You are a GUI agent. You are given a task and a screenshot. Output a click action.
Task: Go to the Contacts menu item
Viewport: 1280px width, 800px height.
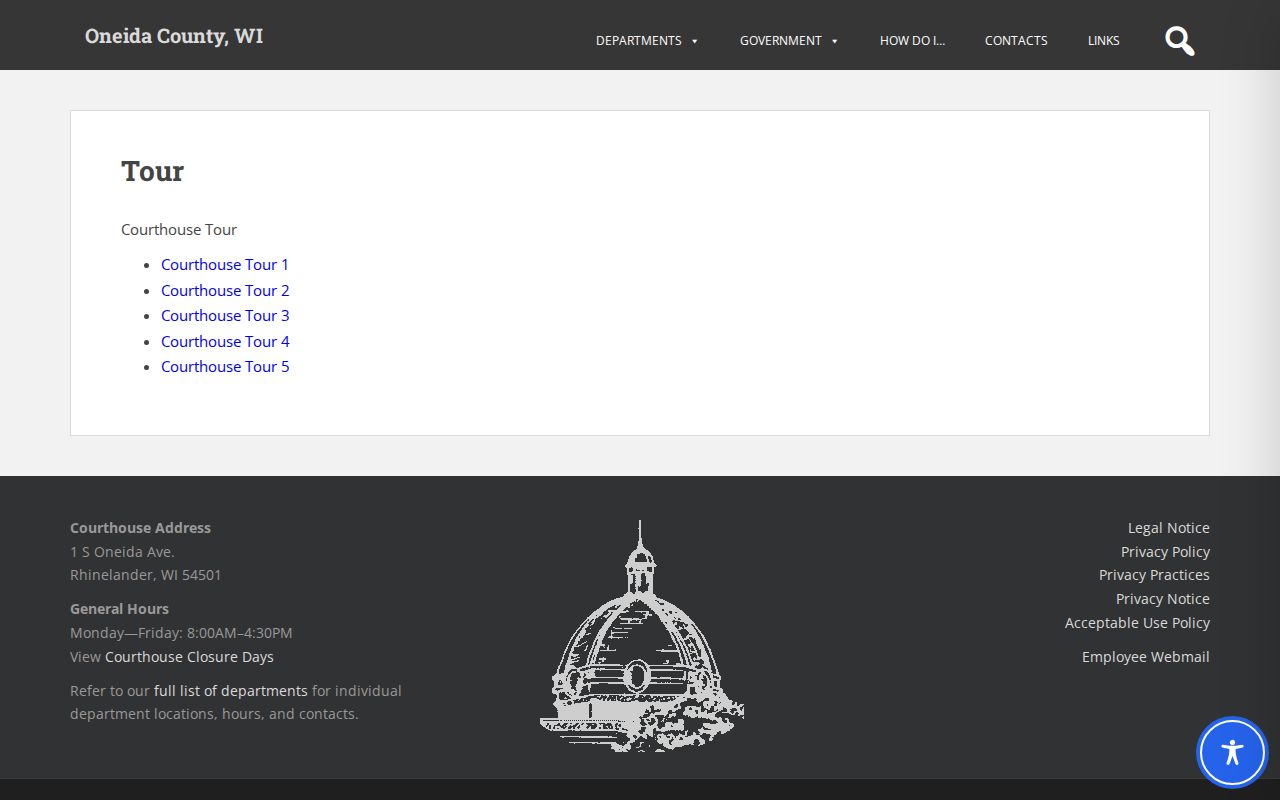click(x=1016, y=41)
